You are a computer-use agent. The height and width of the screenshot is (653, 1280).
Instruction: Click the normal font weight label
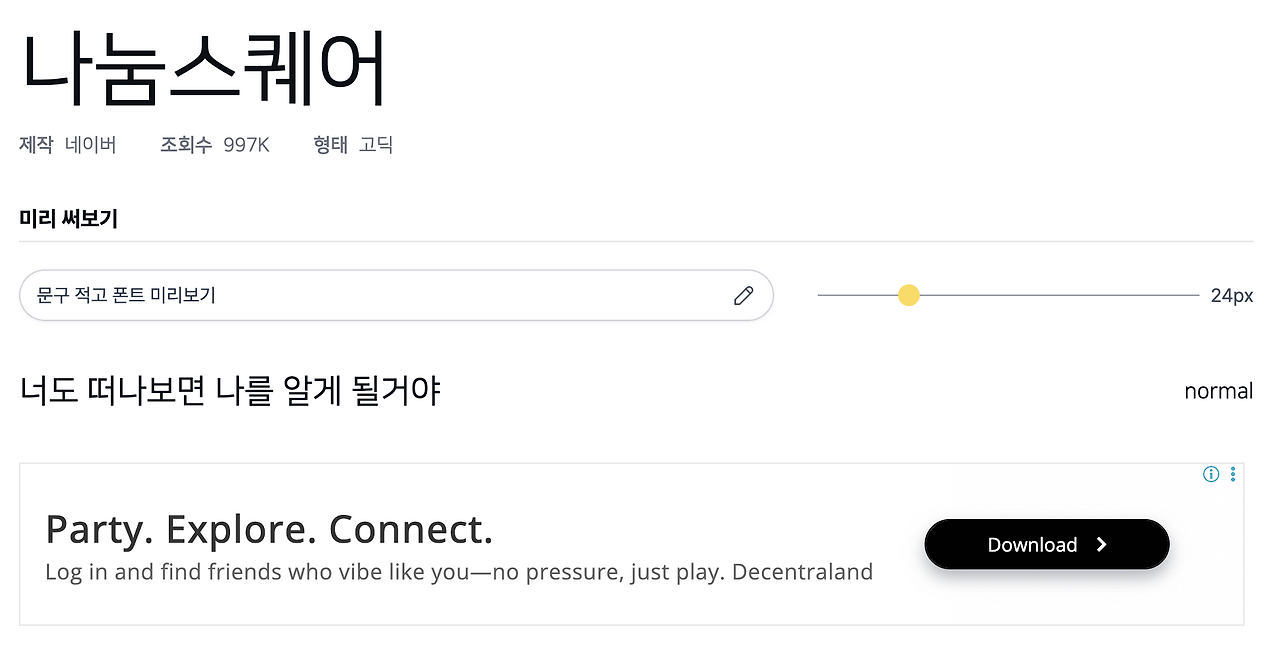coord(1218,391)
